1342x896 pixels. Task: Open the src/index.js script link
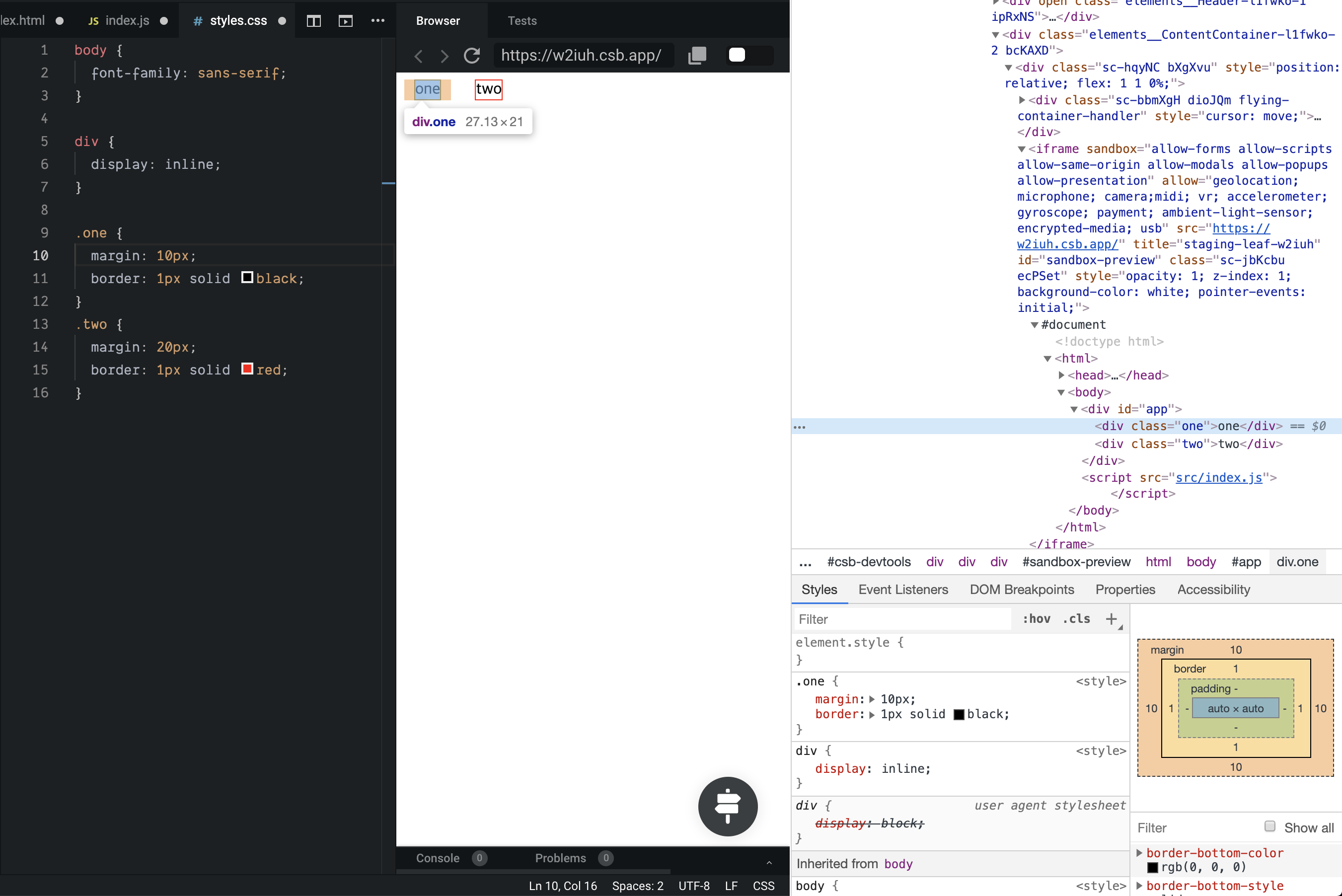(1218, 477)
